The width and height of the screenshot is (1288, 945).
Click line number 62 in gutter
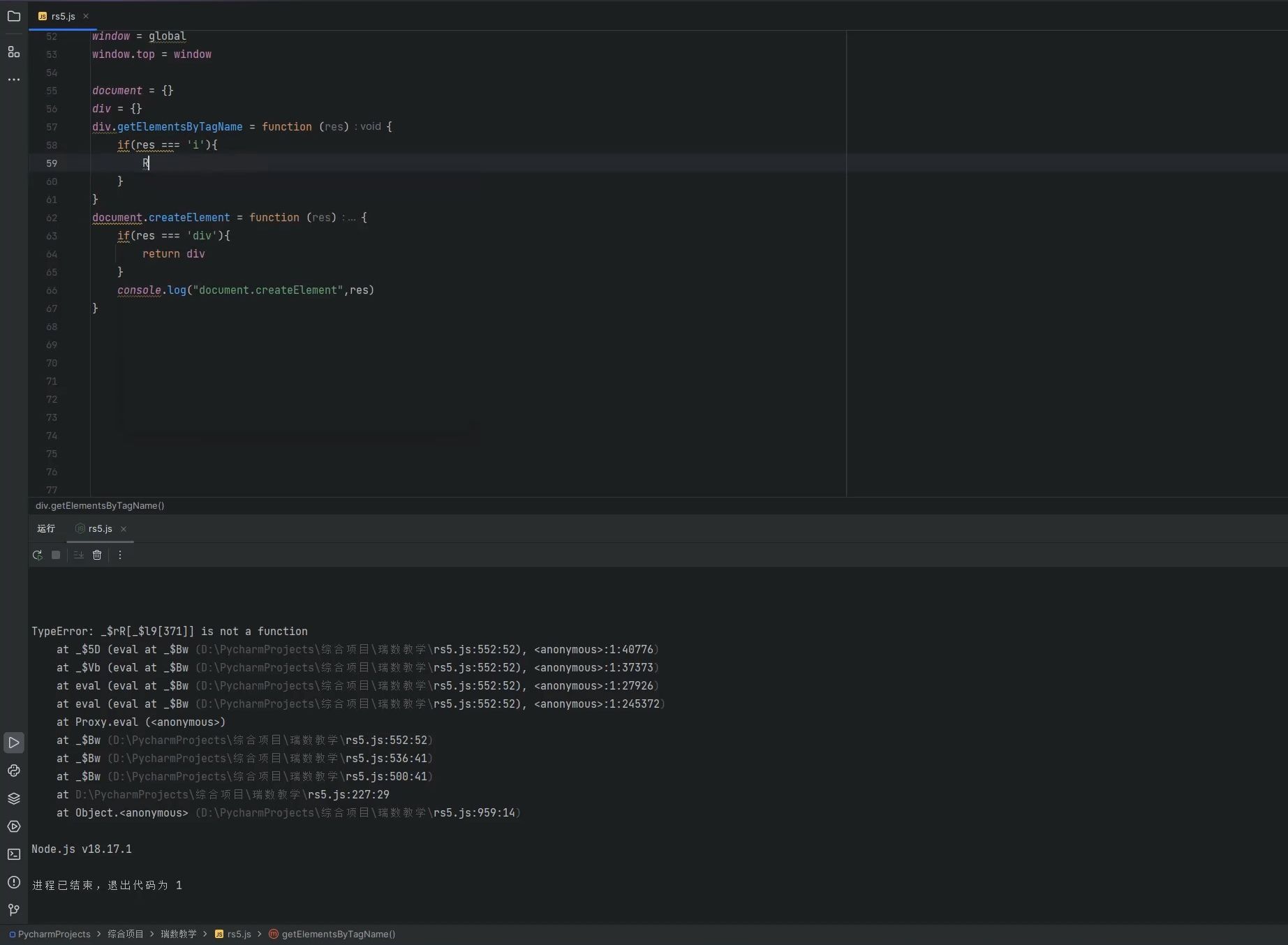(52, 218)
